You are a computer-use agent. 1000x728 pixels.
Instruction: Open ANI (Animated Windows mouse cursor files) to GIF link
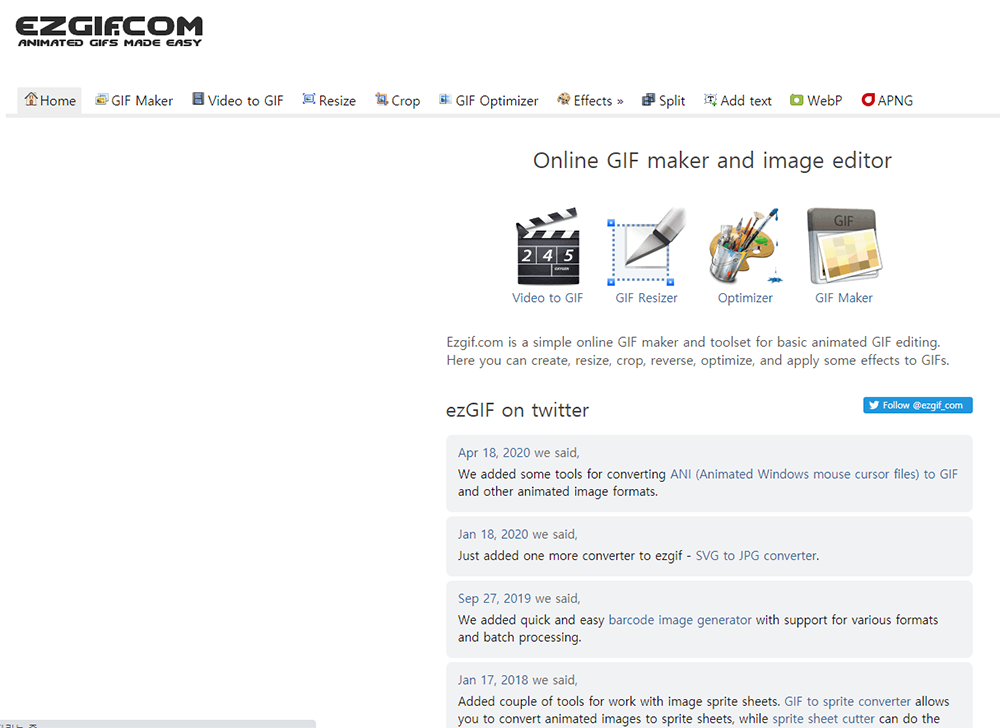(814, 474)
